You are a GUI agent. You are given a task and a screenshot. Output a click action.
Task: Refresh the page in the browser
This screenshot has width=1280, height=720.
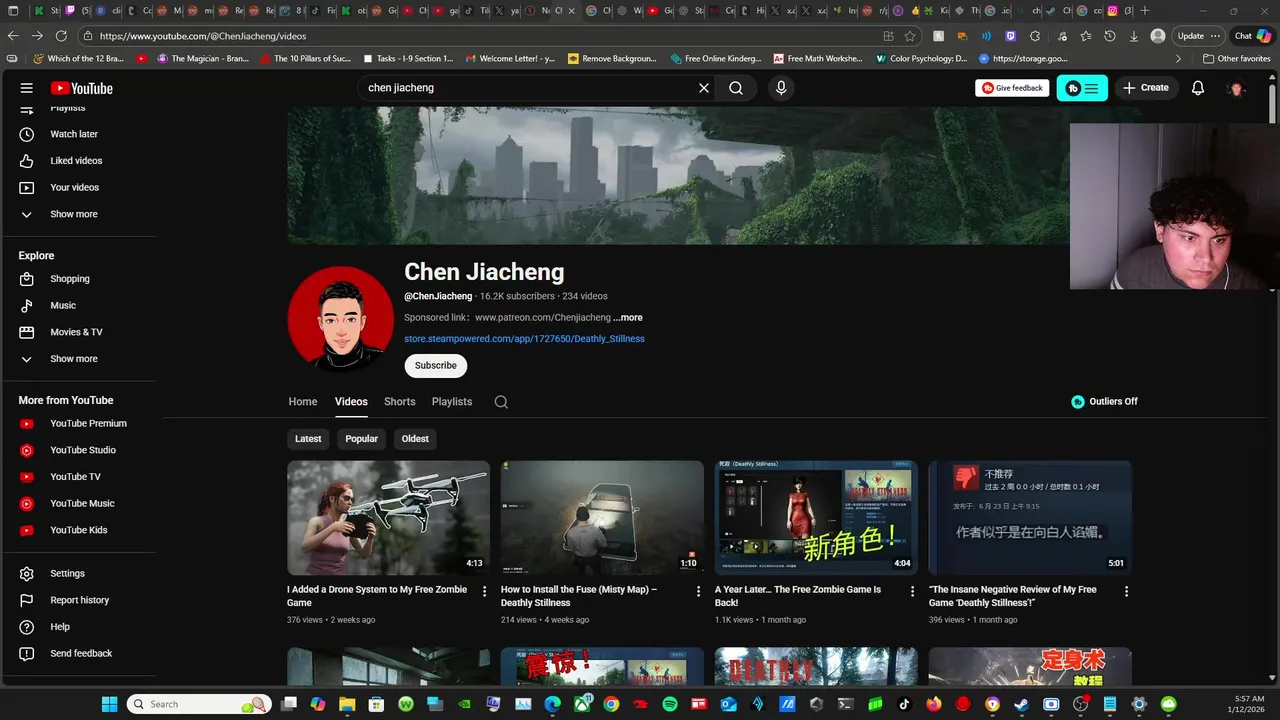pos(61,36)
